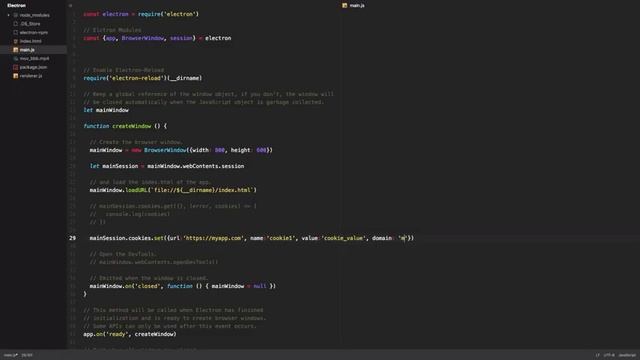
Task: Click 'let mainSession = mainWindow.webContents.session' line
Action: click(167, 166)
